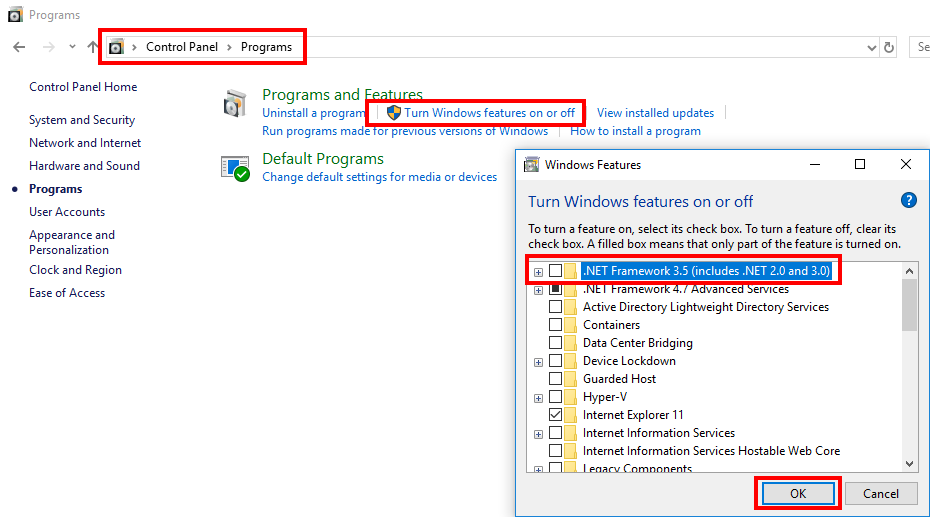Click the Control Panel icon in address bar

point(116,47)
